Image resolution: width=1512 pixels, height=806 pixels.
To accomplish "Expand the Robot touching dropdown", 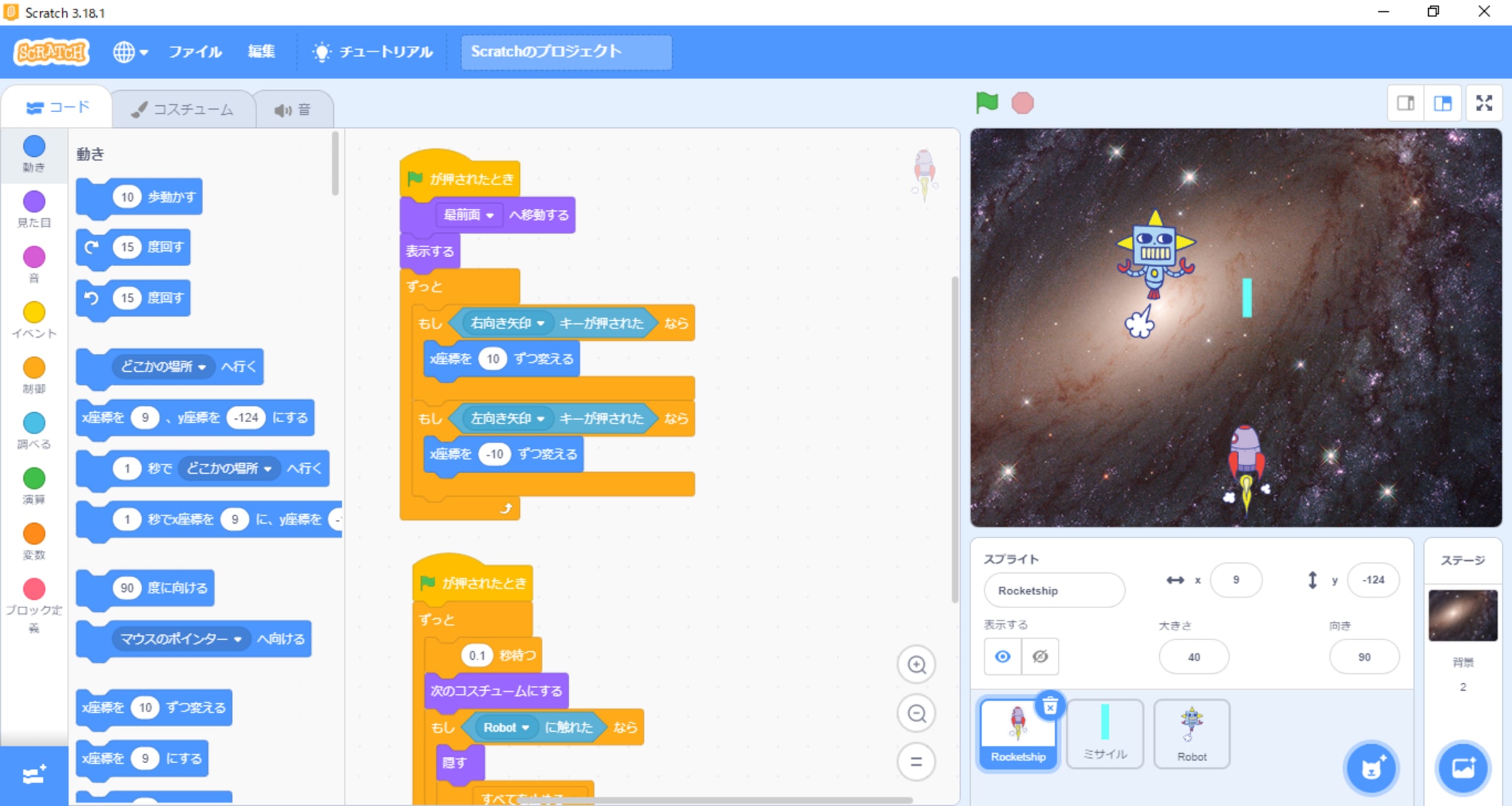I will (525, 728).
